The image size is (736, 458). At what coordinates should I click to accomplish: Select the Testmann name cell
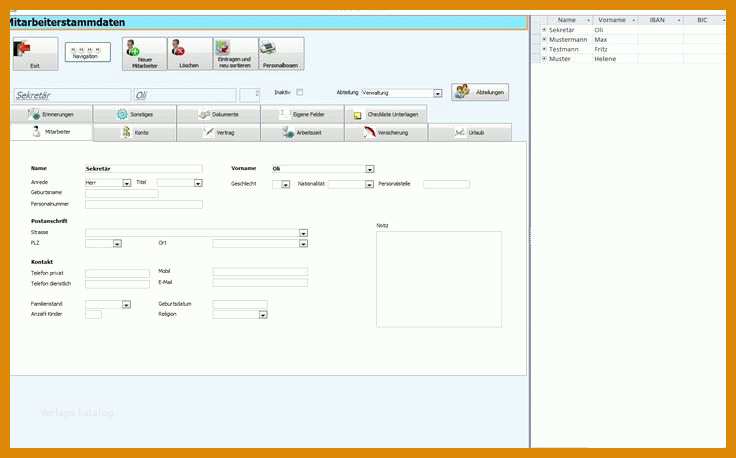click(x=570, y=49)
